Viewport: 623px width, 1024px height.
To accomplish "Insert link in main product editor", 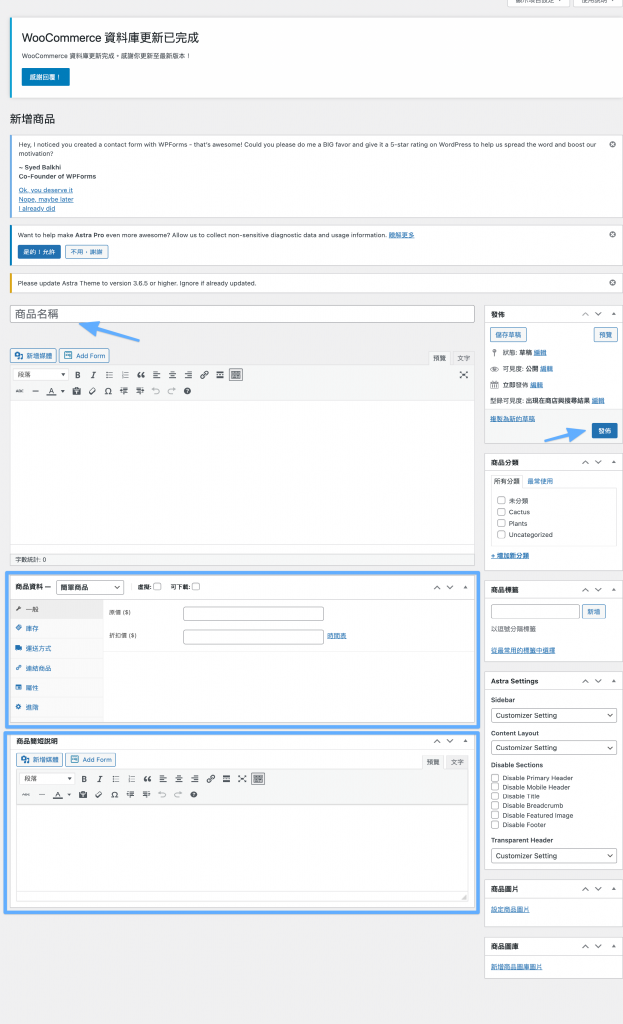I will pos(204,375).
